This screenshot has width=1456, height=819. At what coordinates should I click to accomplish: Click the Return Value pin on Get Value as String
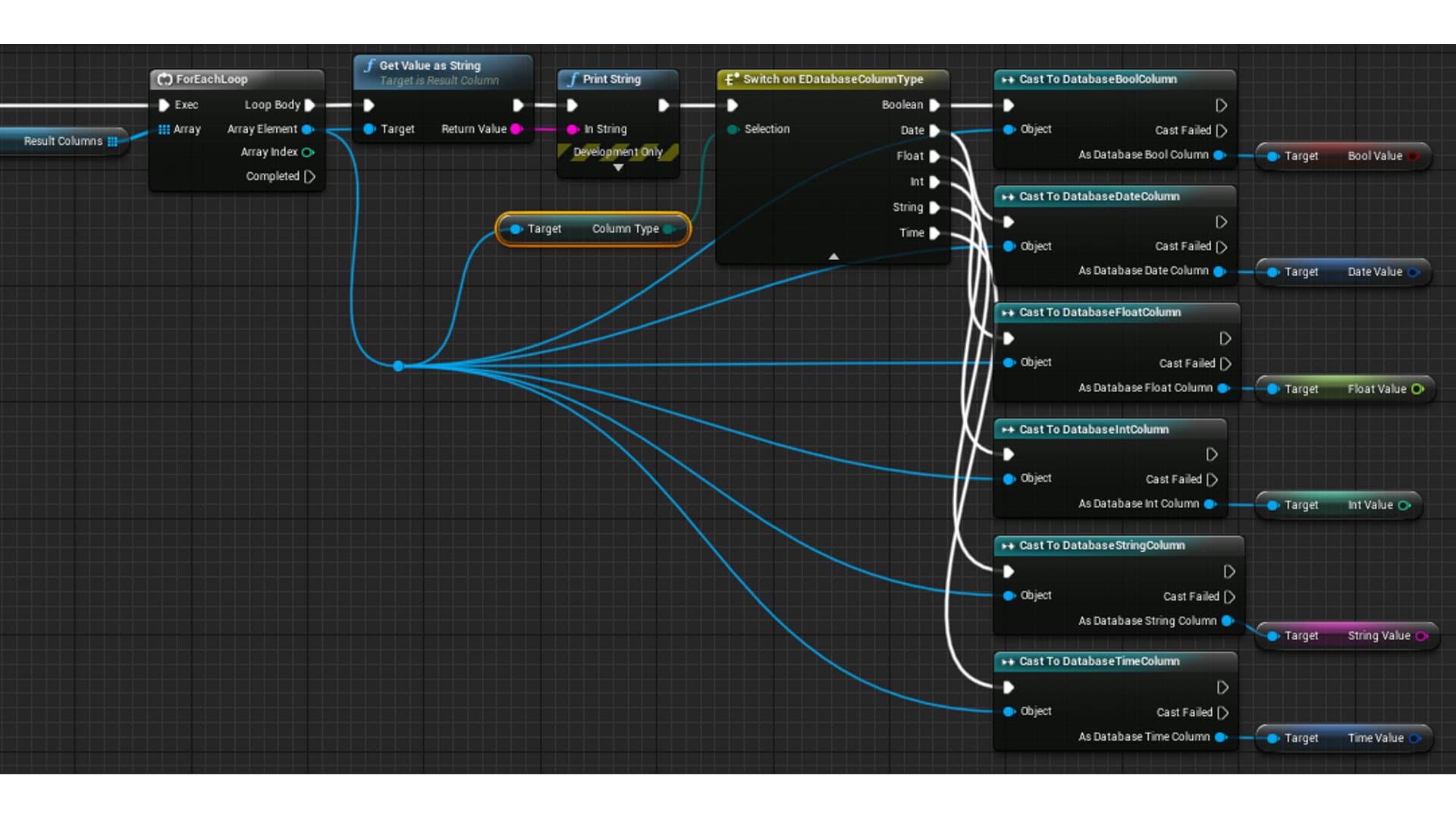click(517, 129)
